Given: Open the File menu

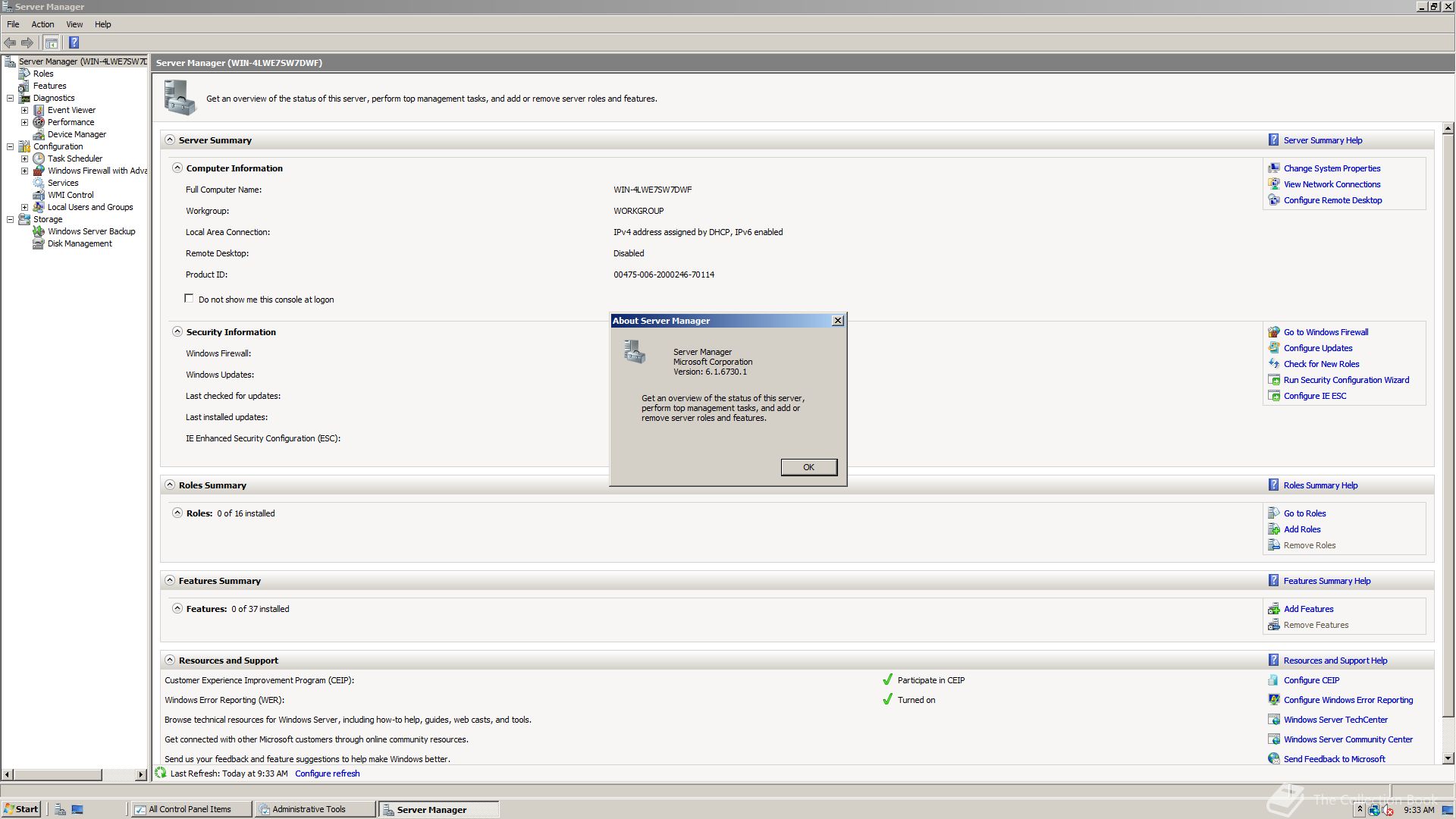Looking at the screenshot, I should pos(13,24).
